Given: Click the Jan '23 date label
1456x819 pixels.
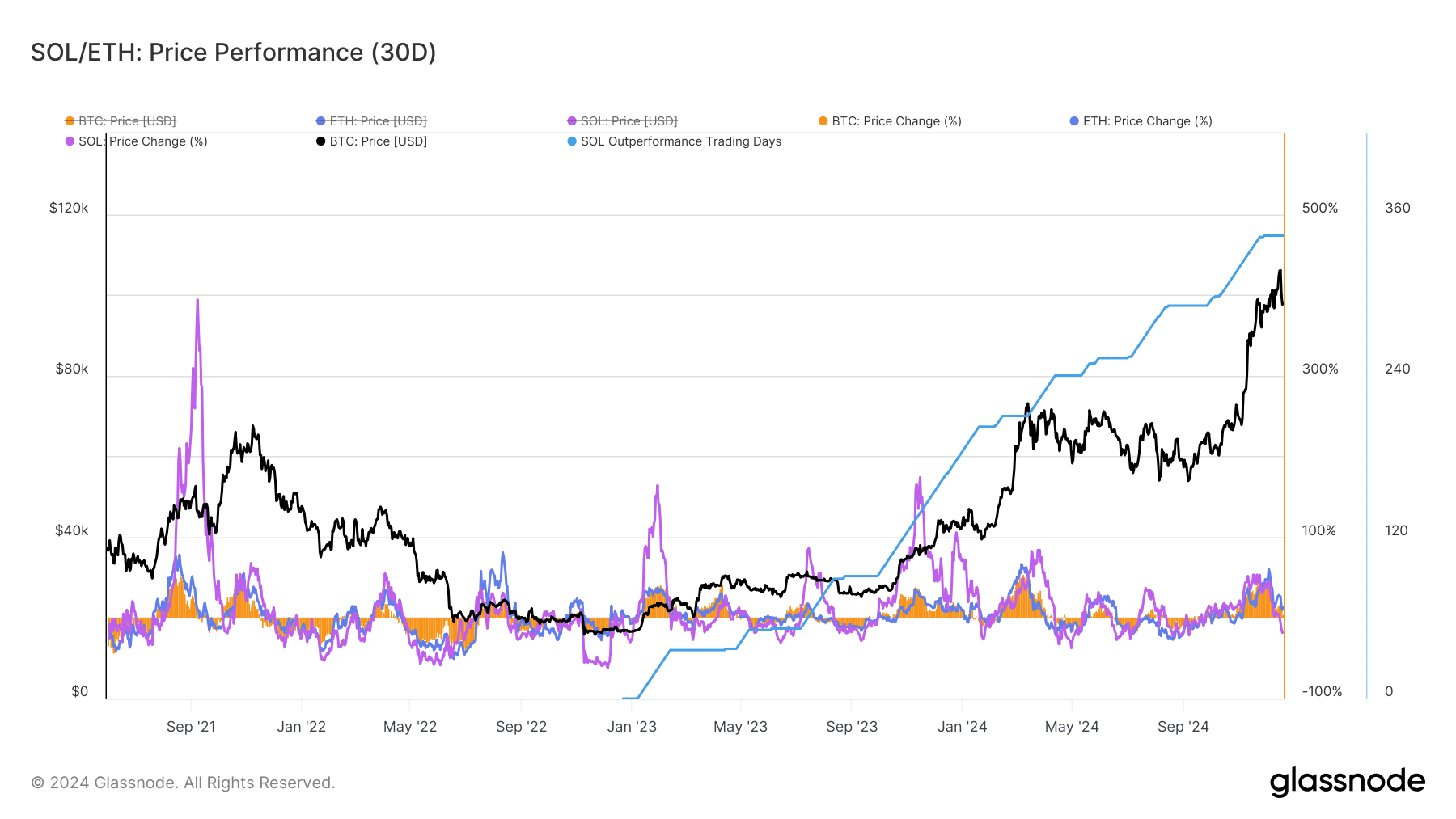Looking at the screenshot, I should [632, 727].
